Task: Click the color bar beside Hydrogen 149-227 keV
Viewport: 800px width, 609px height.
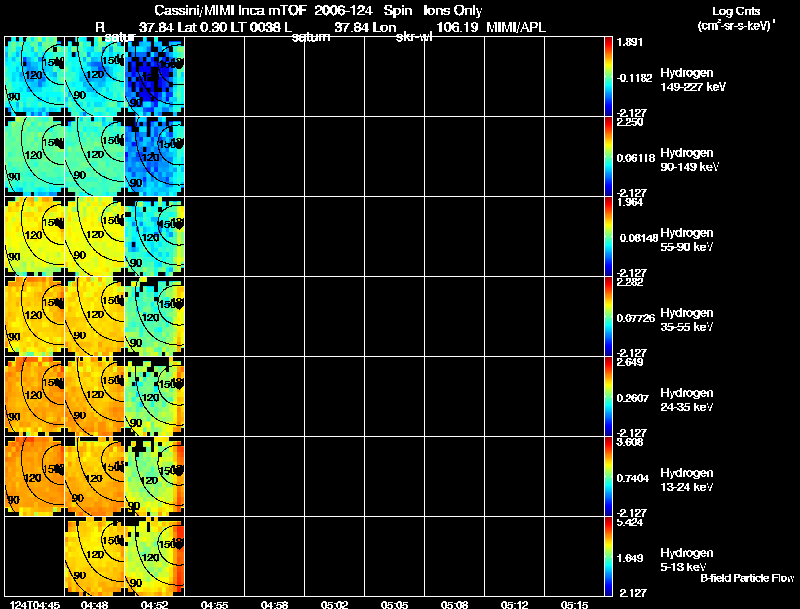Action: tap(609, 76)
